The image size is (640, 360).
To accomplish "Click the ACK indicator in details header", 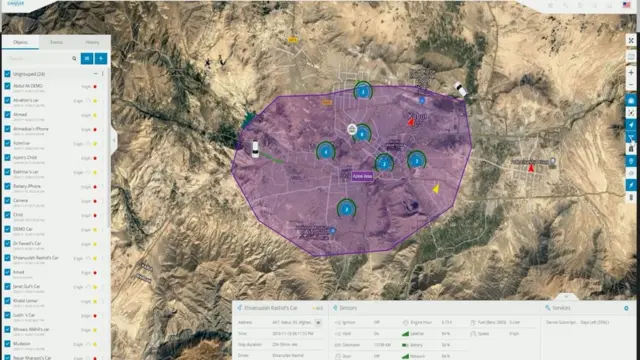I will click(318, 309).
